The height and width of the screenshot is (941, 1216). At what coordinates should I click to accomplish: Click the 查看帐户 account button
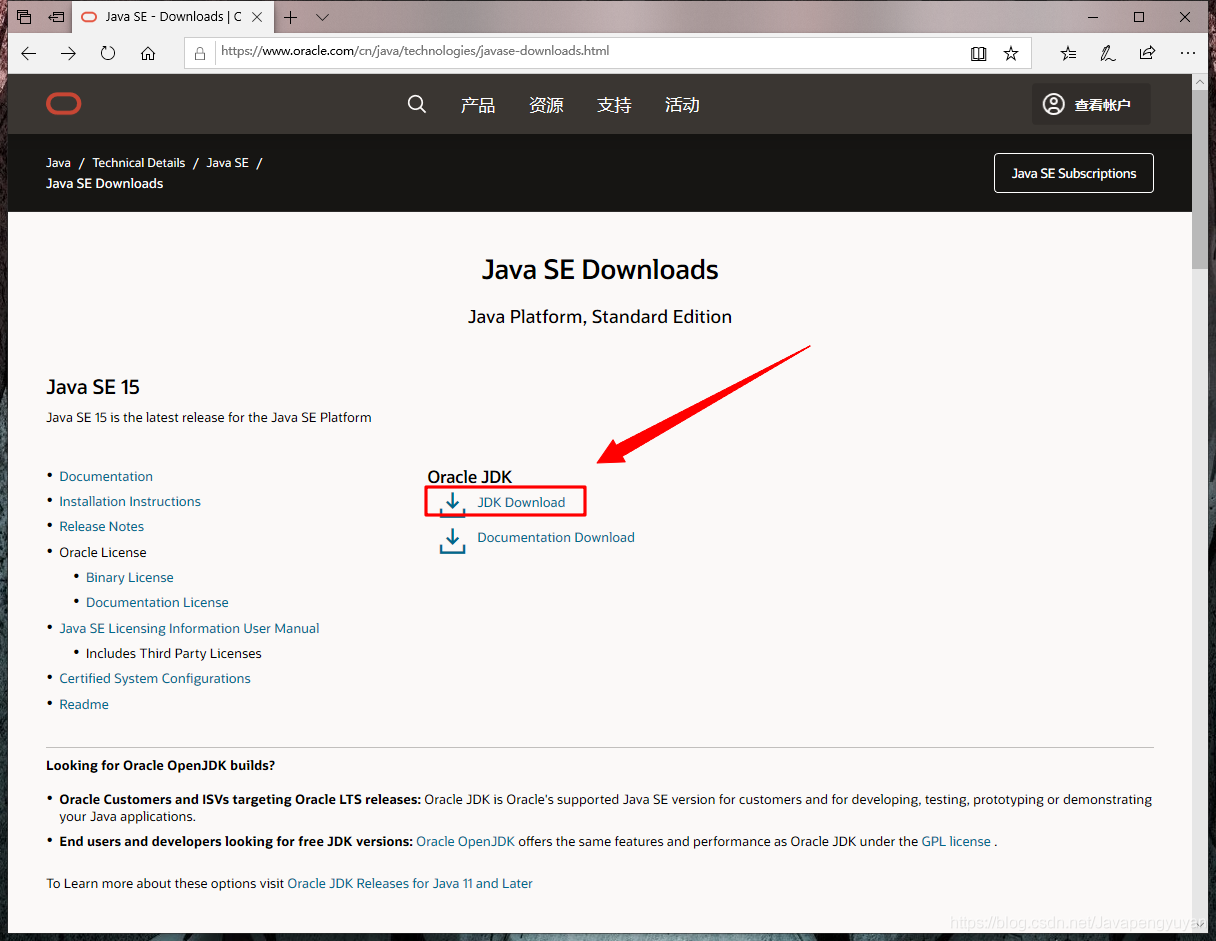[1090, 104]
